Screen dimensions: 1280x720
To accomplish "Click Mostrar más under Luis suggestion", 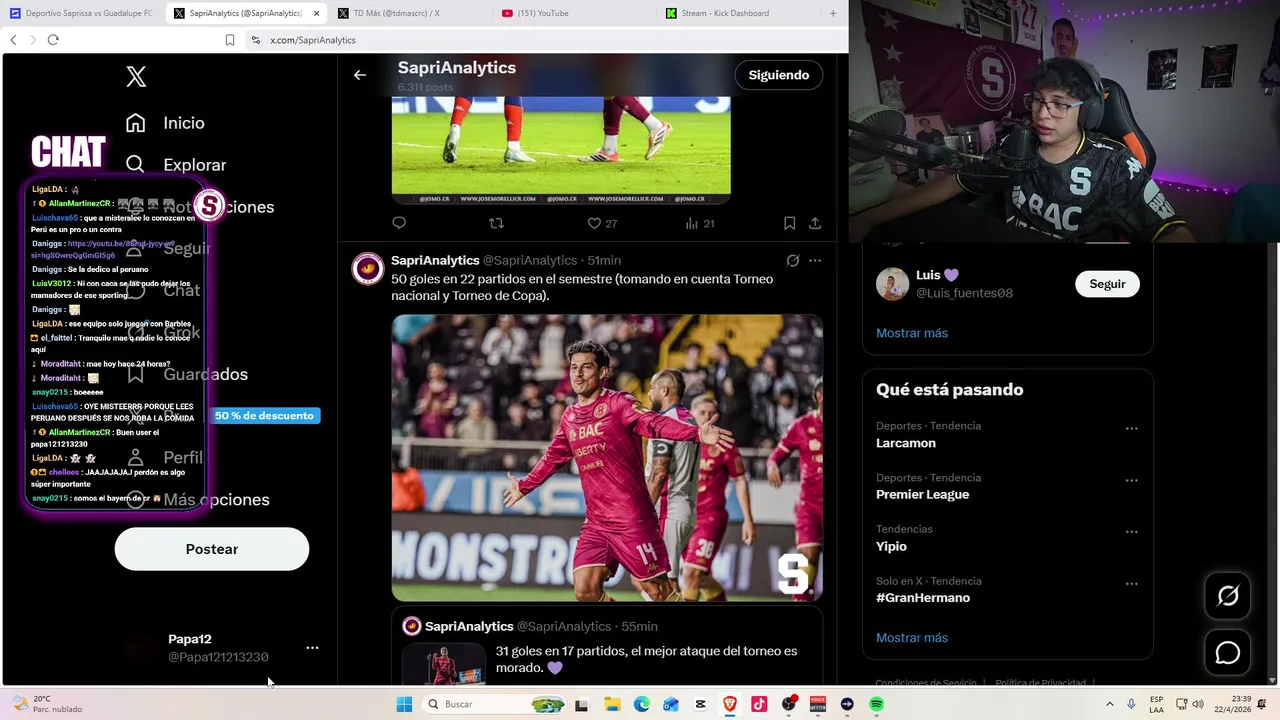I will (x=912, y=333).
